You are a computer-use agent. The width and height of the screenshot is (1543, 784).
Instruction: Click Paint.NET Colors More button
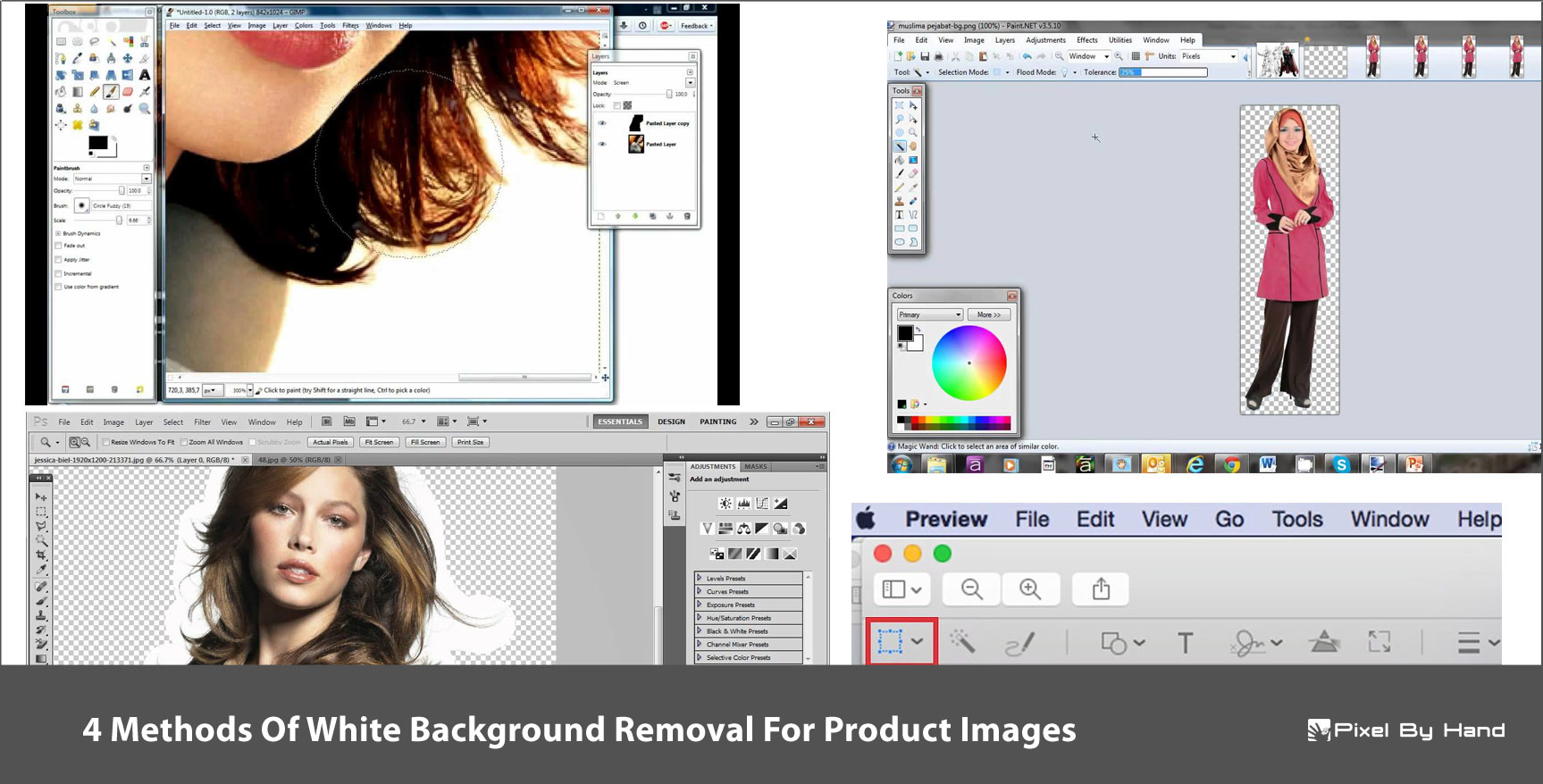click(x=988, y=314)
